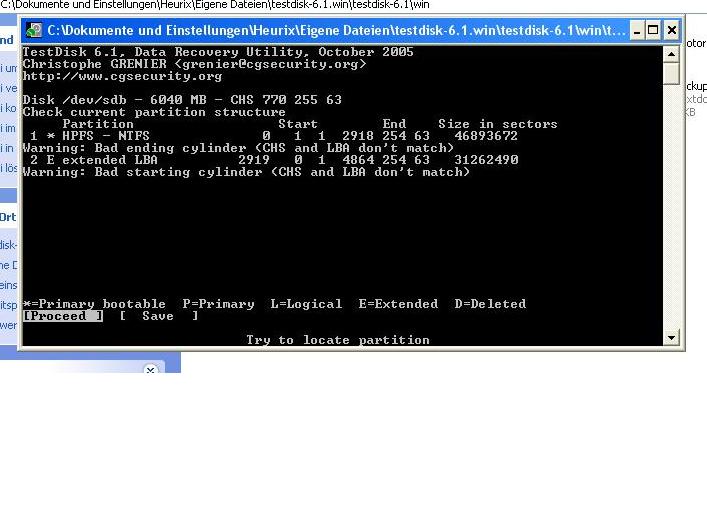Click the Try to locate partition hint
Viewport: 707px width, 512px height.
point(338,340)
